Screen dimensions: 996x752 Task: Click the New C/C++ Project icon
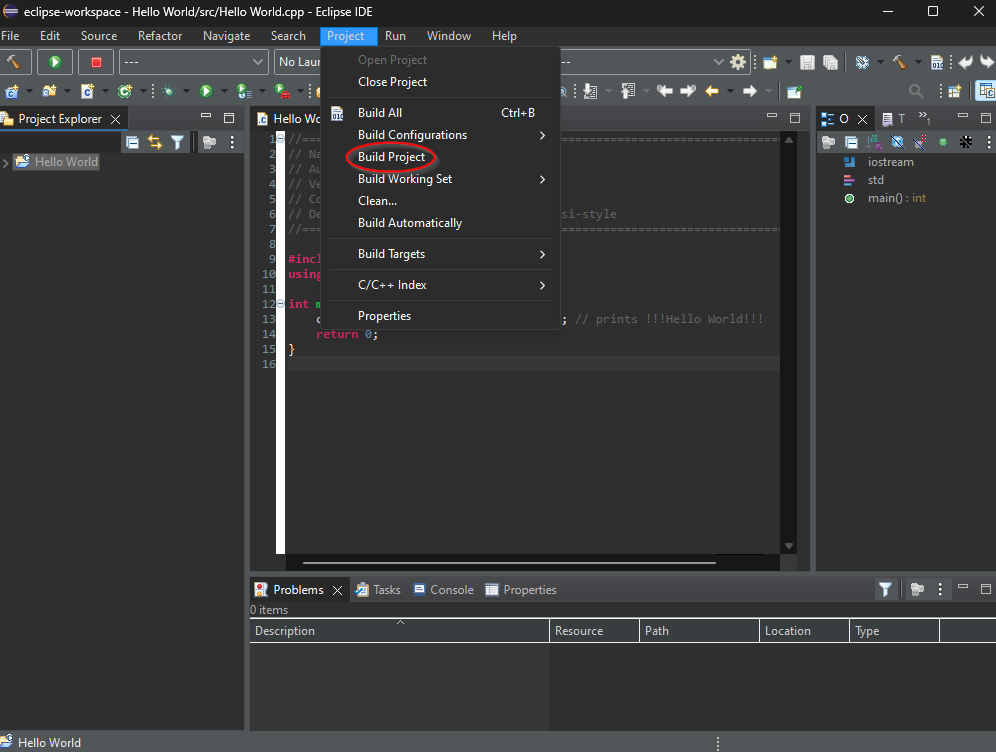click(x=12, y=91)
